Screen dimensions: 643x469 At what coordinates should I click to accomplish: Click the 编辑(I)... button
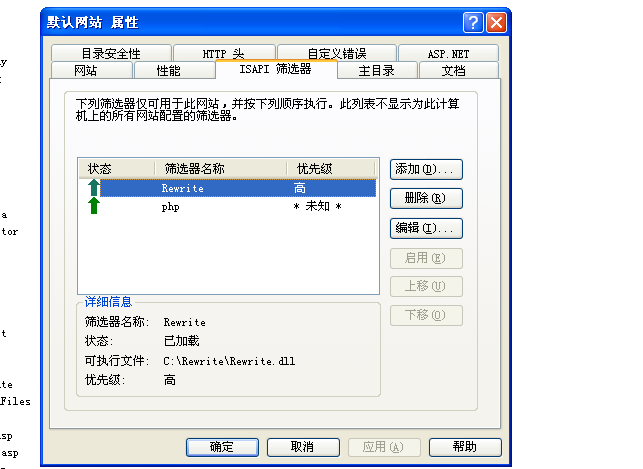pyautogui.click(x=426, y=228)
